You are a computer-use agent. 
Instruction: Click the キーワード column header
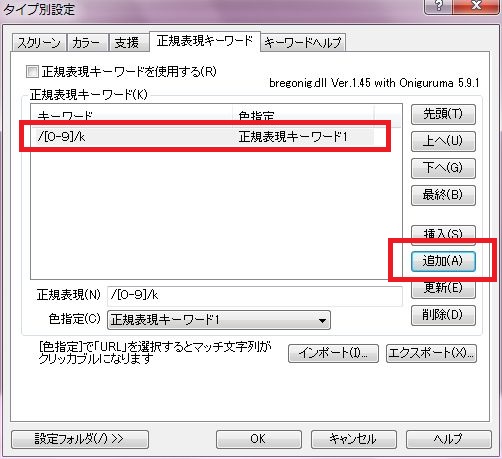point(132,116)
